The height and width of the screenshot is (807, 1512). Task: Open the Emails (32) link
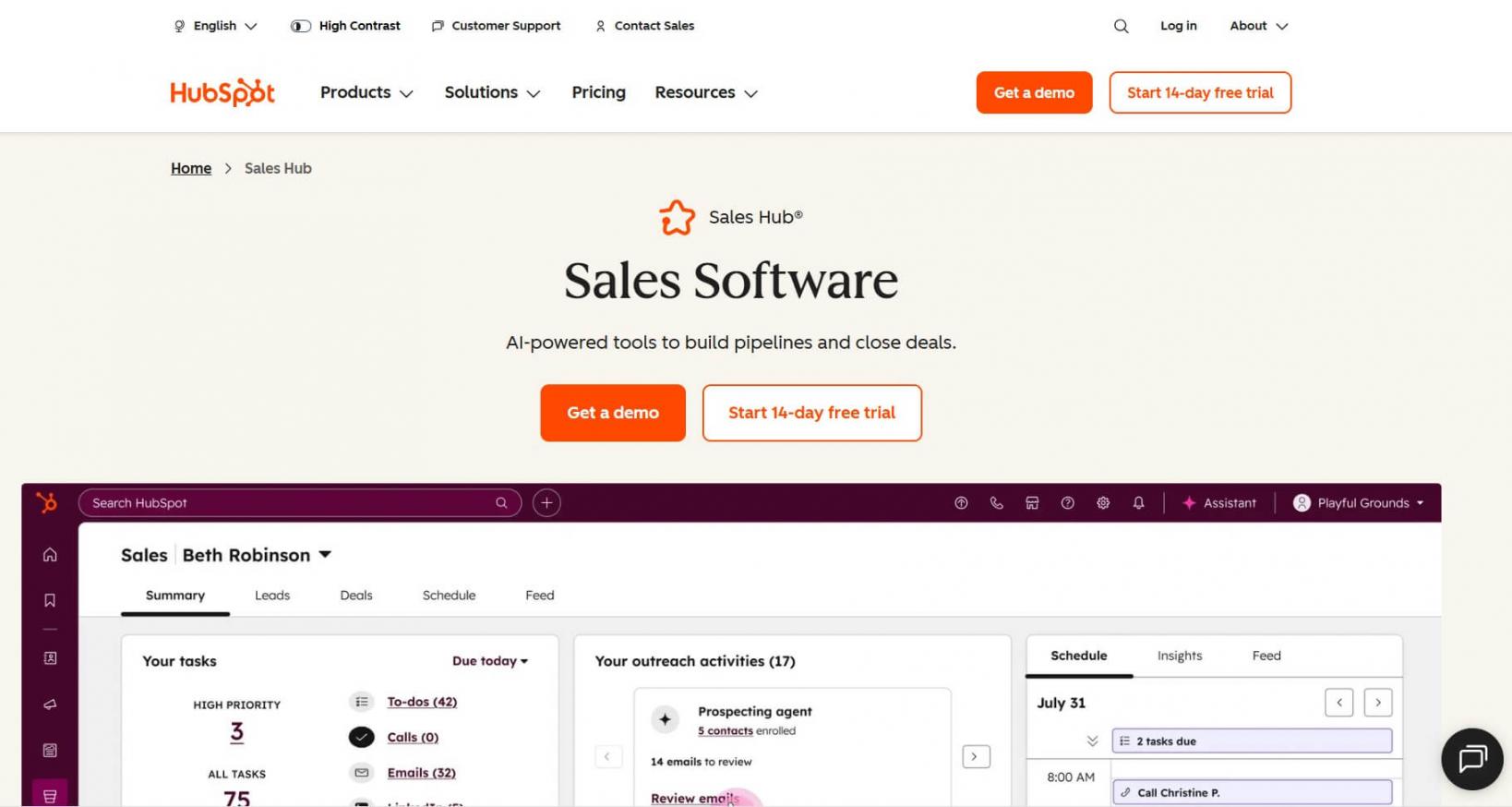coord(421,773)
